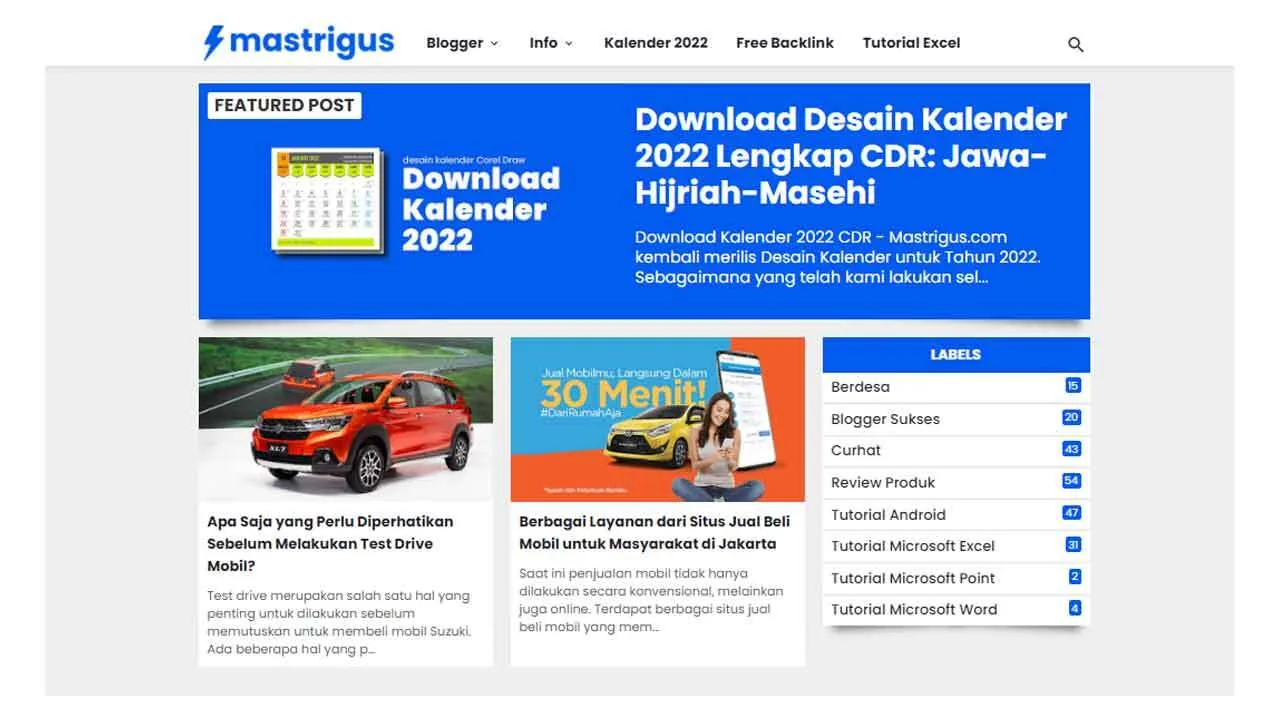Open the 30 Menit car sale thumbnail
Viewport: 1280px width, 720px height.
click(x=658, y=419)
